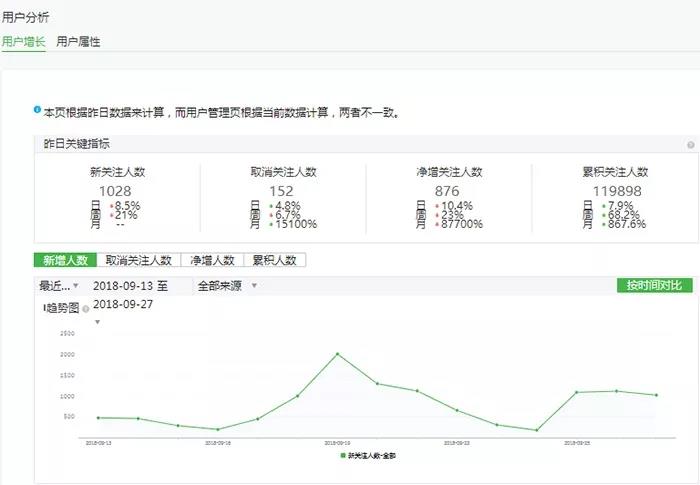Show the 净增人数 trend
The height and width of the screenshot is (485, 700).
click(211, 260)
